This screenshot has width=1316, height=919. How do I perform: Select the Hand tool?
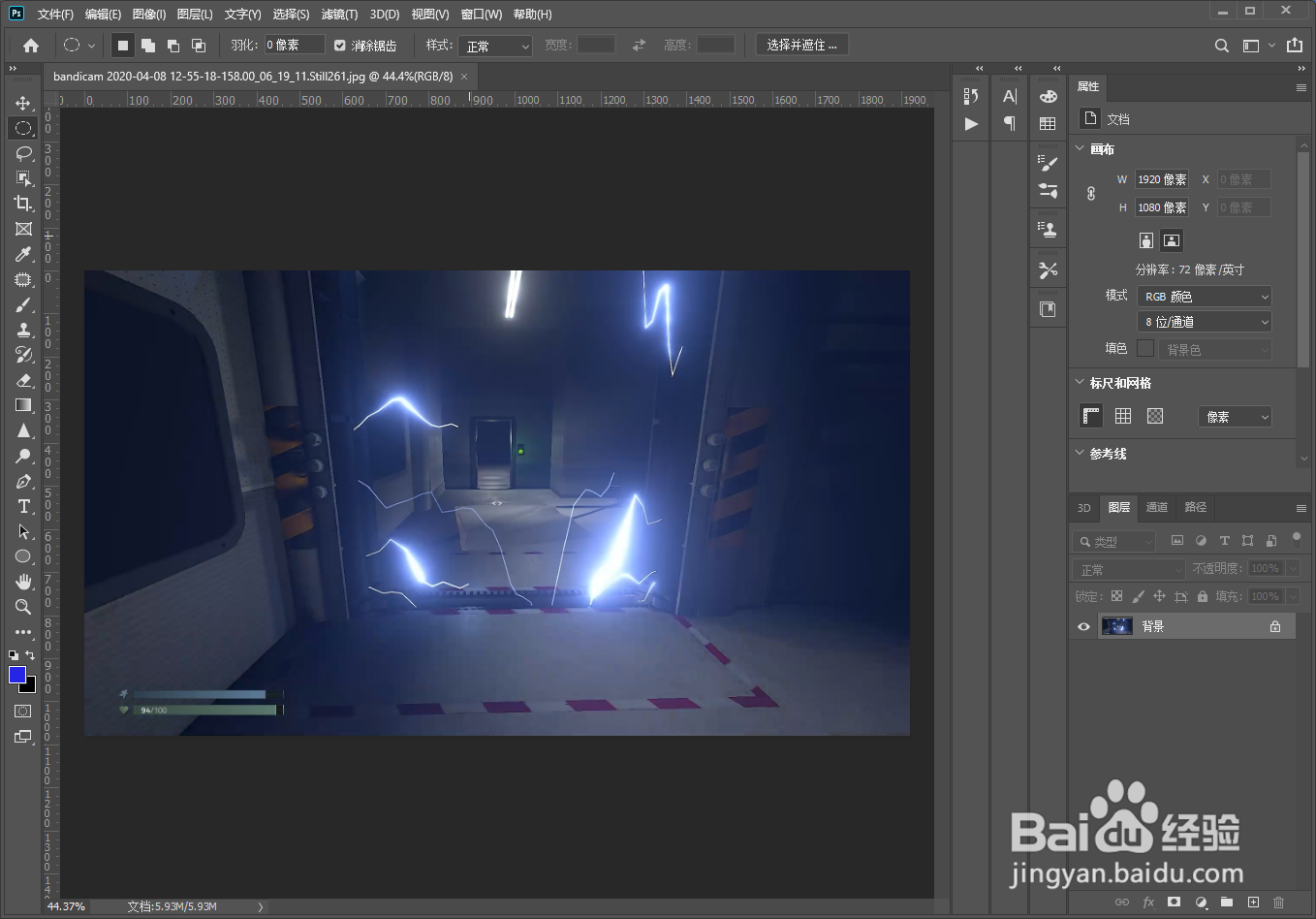click(23, 582)
